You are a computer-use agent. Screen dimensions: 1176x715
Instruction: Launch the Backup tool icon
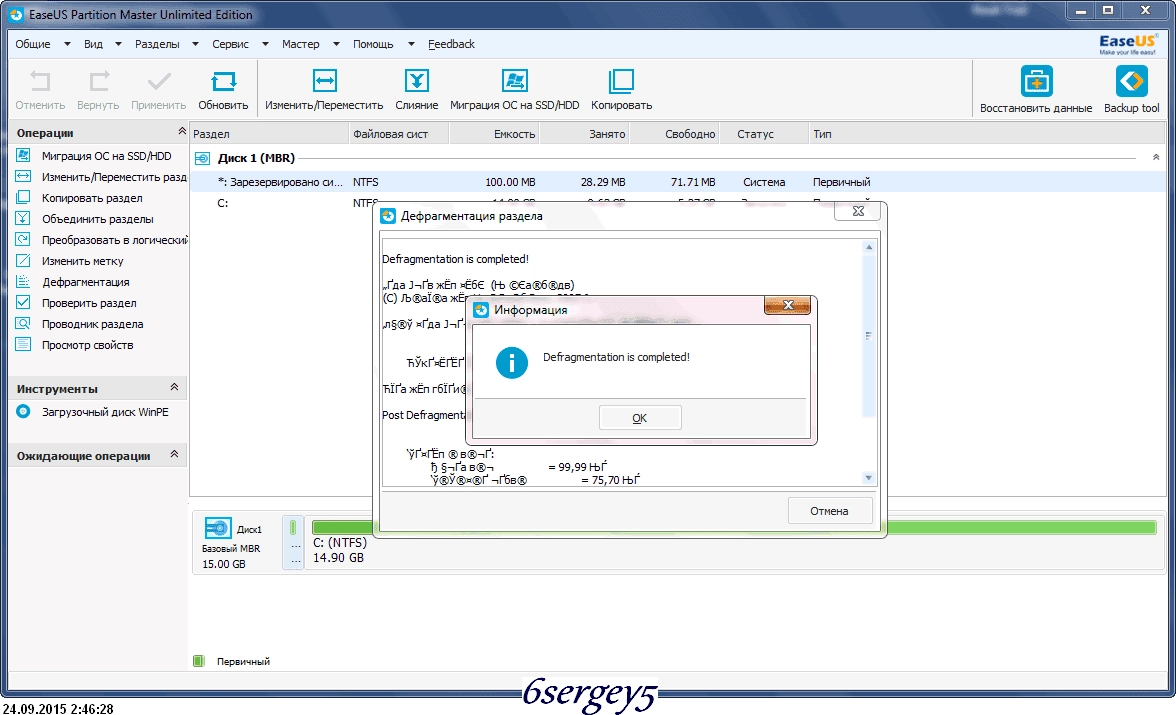(x=1131, y=81)
